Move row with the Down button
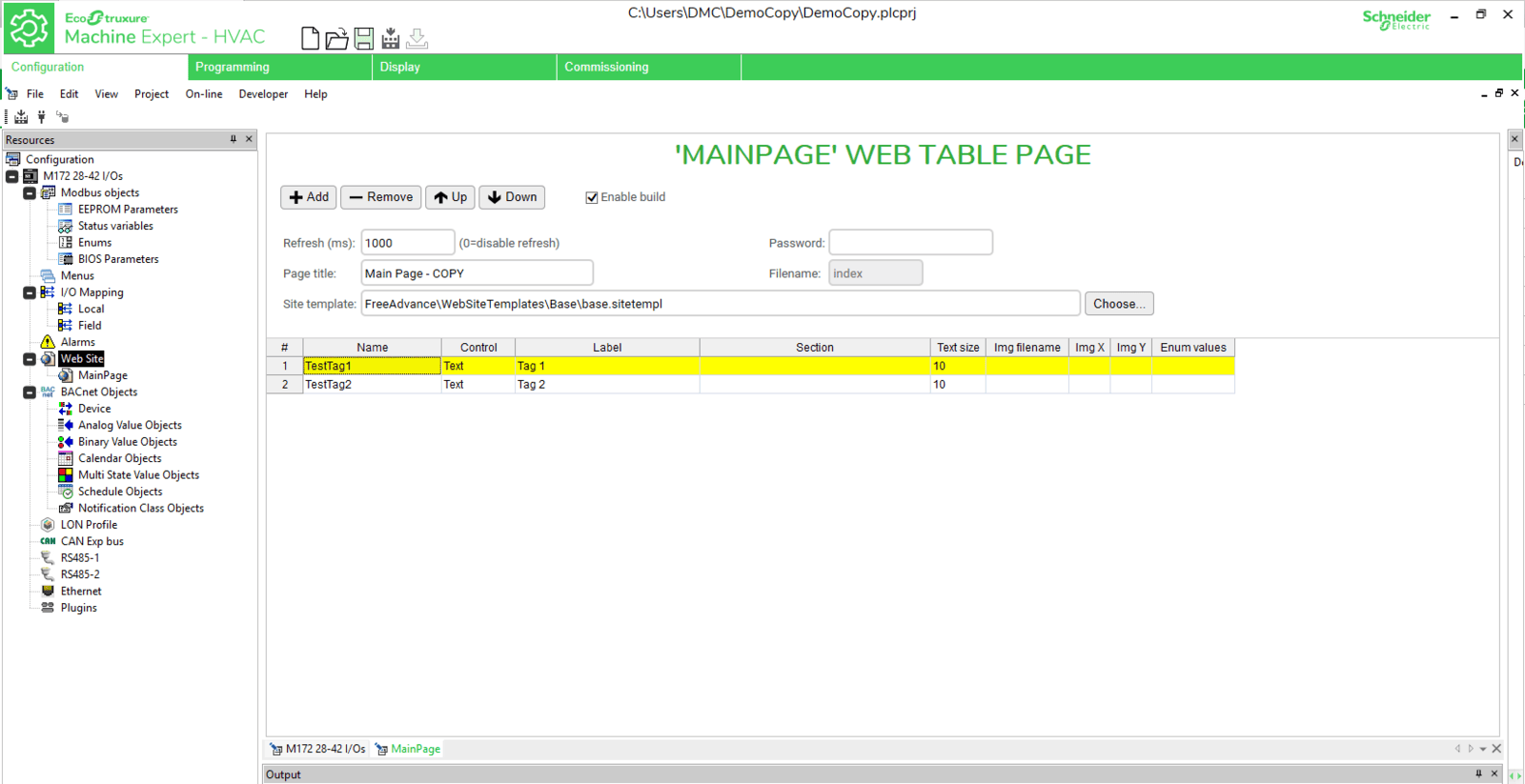Screen dimensions: 1525x784 pos(512,197)
